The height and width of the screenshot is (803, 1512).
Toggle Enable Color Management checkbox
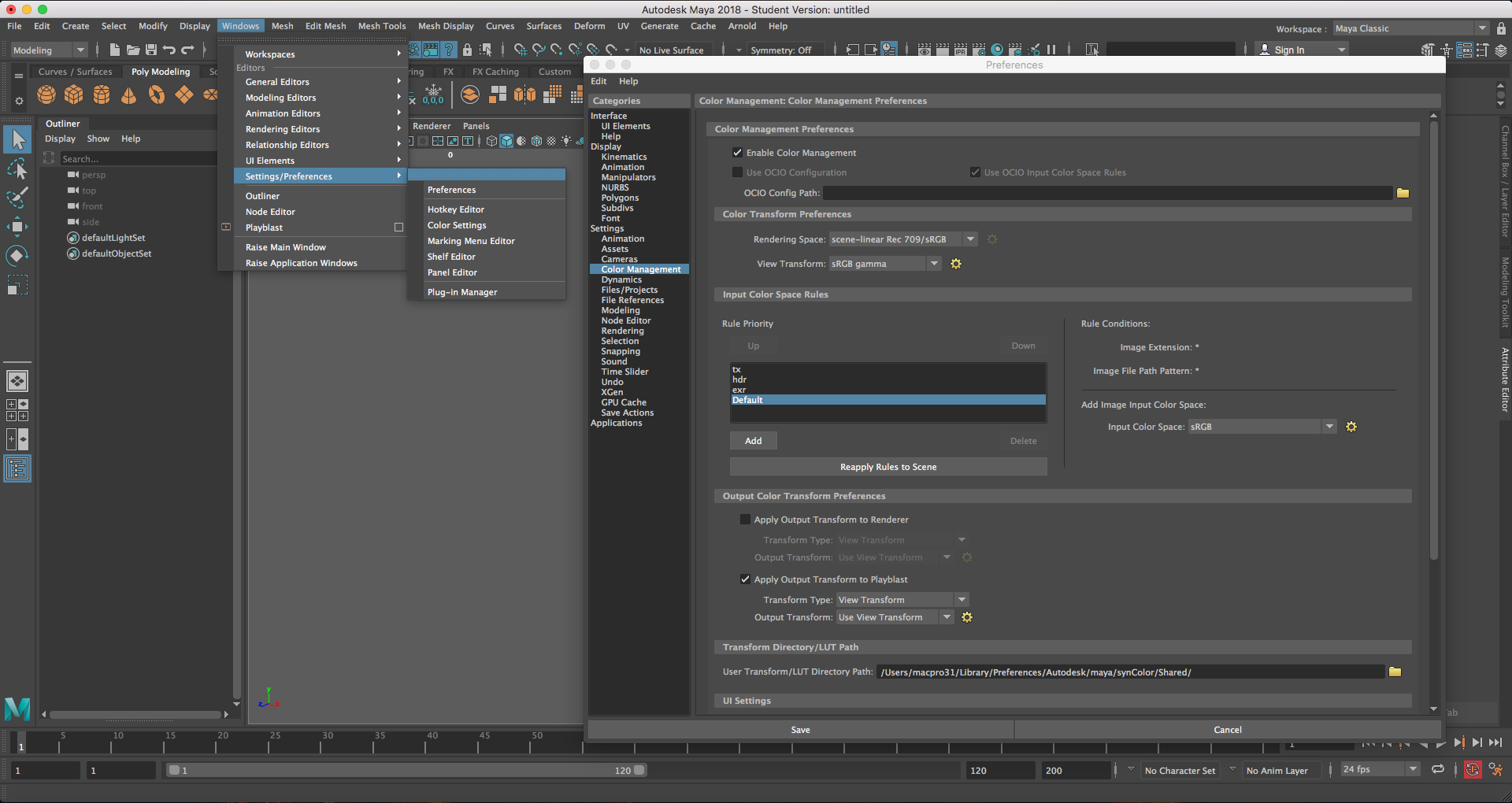(x=737, y=153)
